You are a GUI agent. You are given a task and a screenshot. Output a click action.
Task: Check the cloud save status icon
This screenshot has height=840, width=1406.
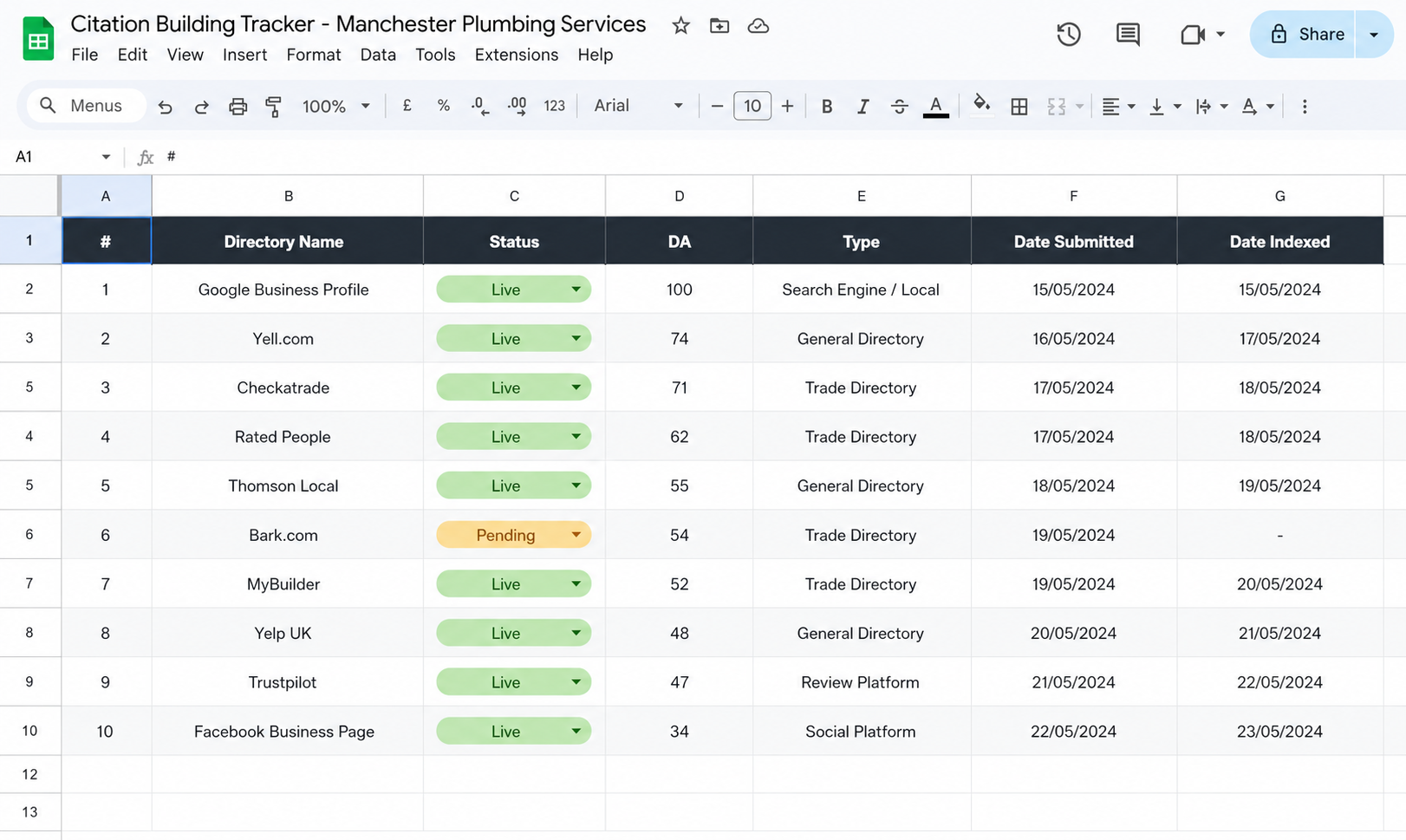[x=758, y=26]
